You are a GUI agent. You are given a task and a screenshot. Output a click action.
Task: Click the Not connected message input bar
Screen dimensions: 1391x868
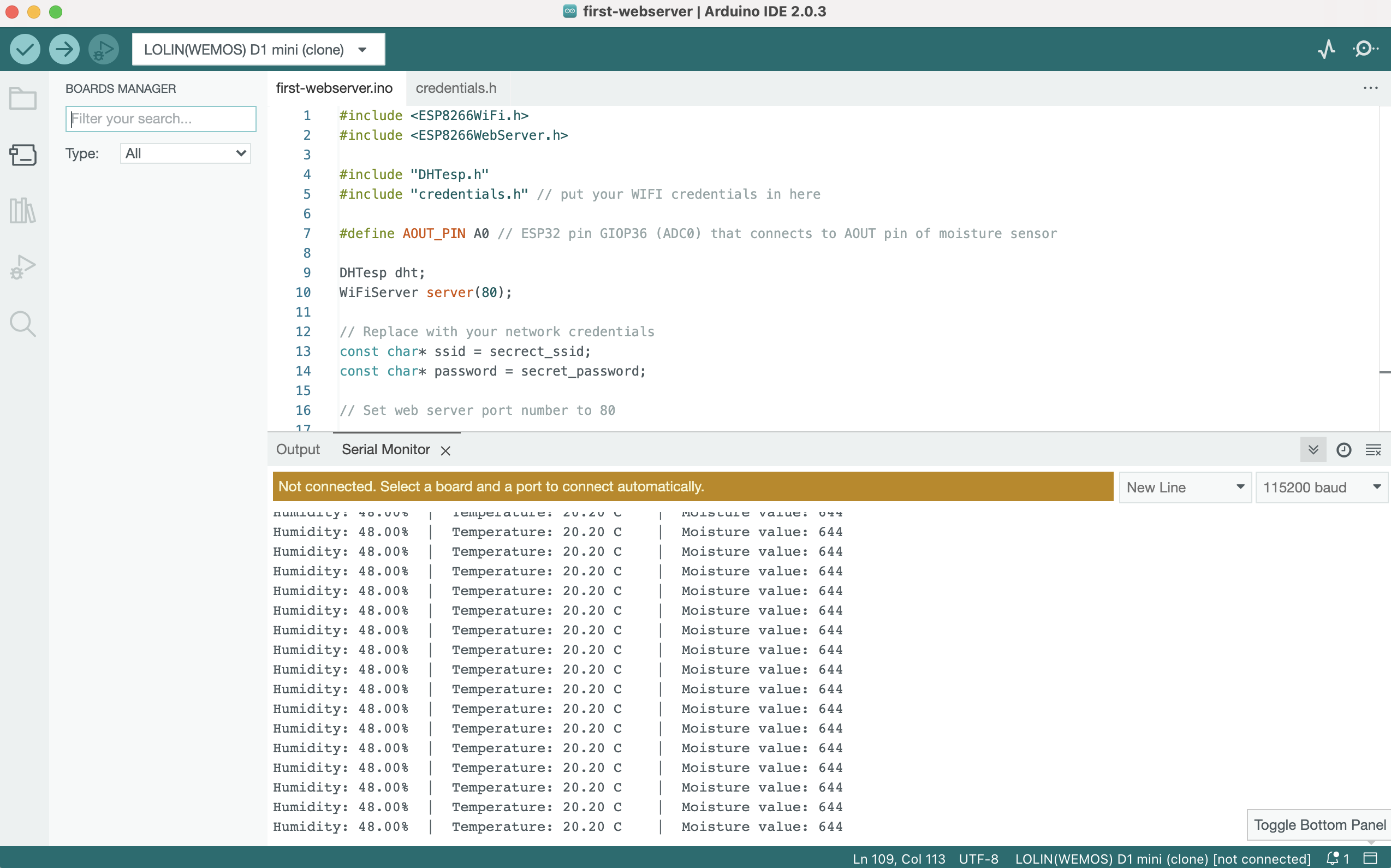point(692,487)
